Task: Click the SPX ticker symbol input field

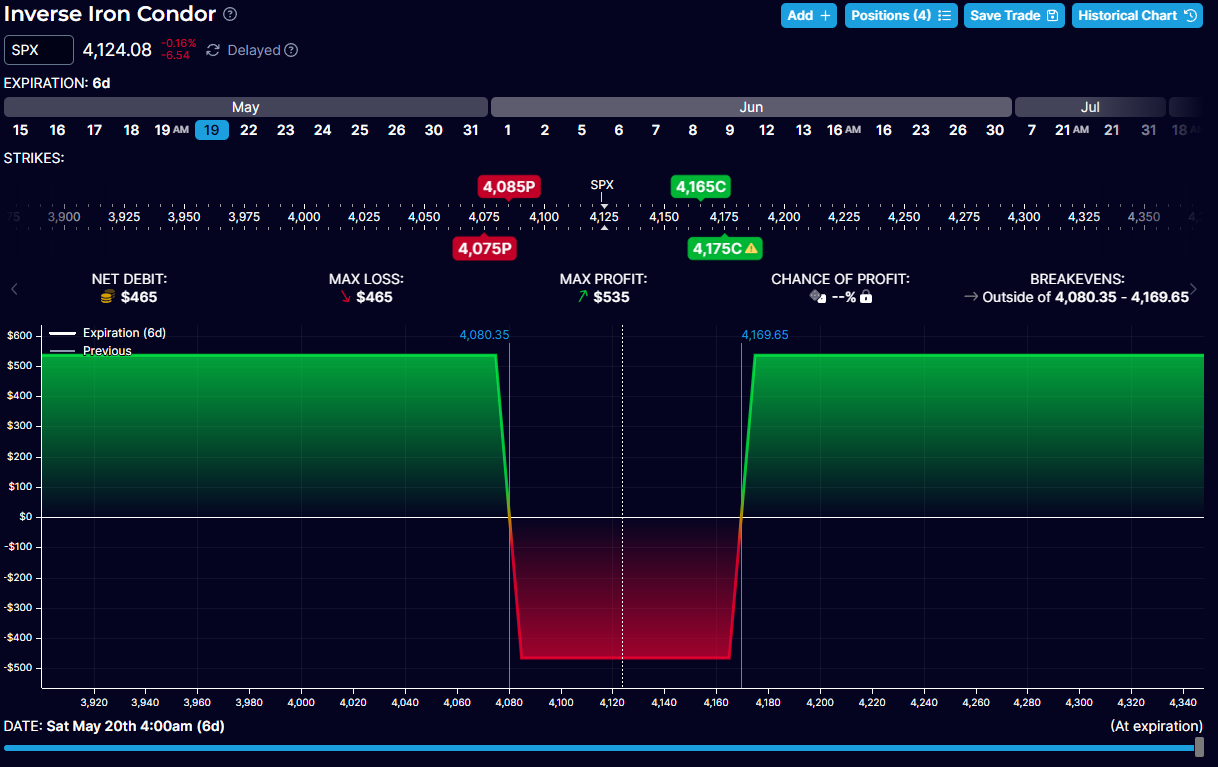Action: [39, 50]
